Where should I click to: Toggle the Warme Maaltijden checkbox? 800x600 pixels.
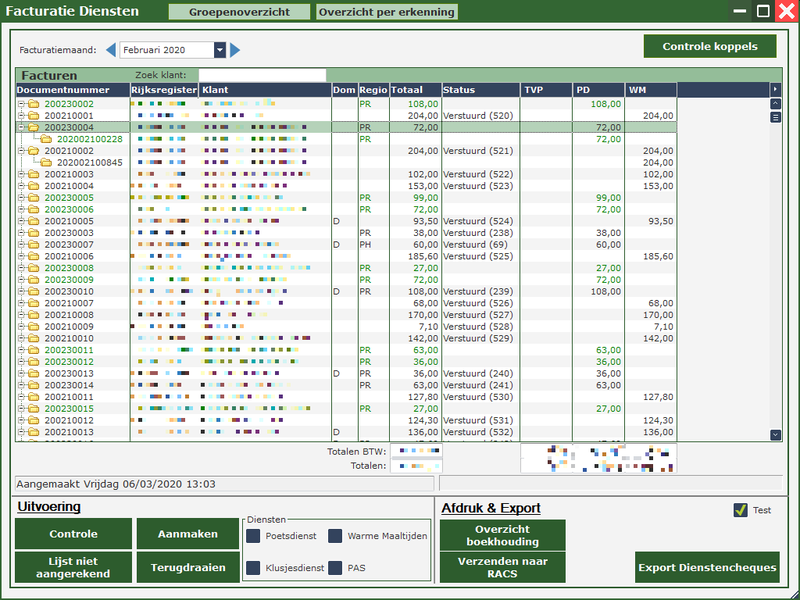[x=336, y=536]
